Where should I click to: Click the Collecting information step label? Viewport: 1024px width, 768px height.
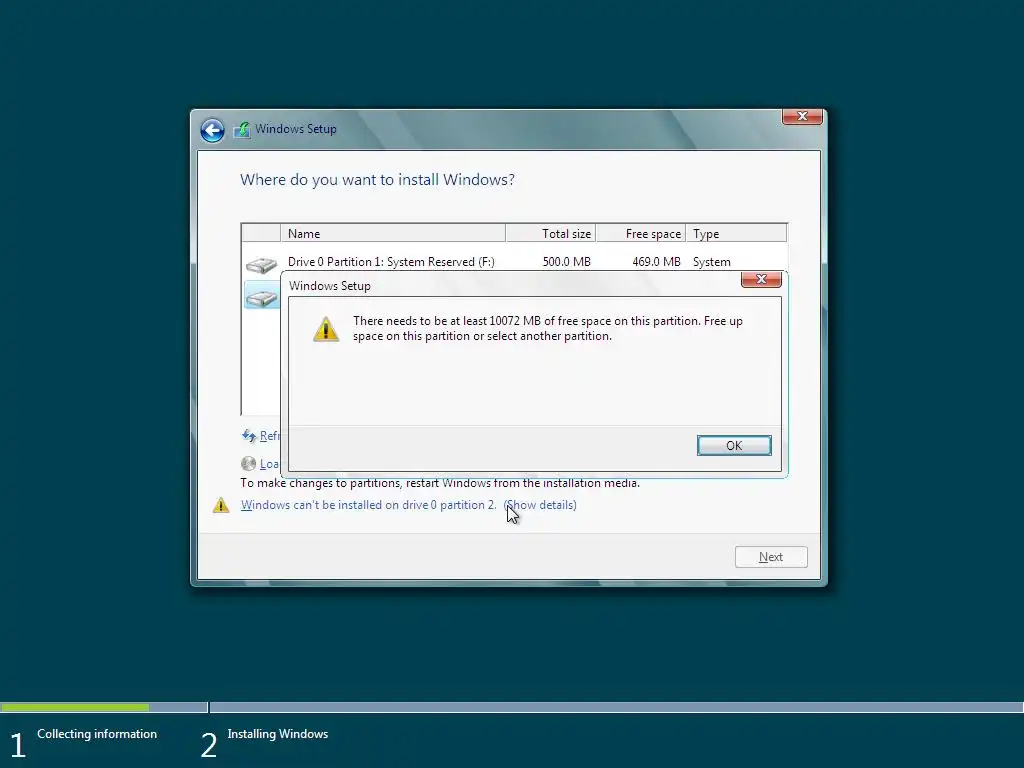(x=97, y=734)
